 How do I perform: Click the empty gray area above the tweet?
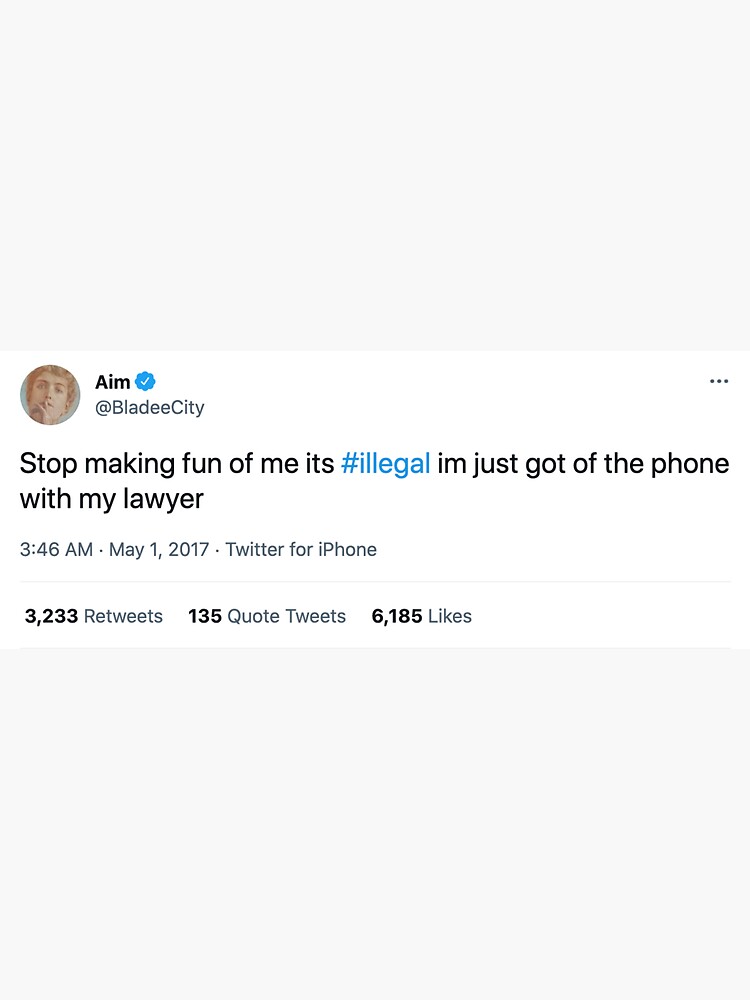coord(375,175)
